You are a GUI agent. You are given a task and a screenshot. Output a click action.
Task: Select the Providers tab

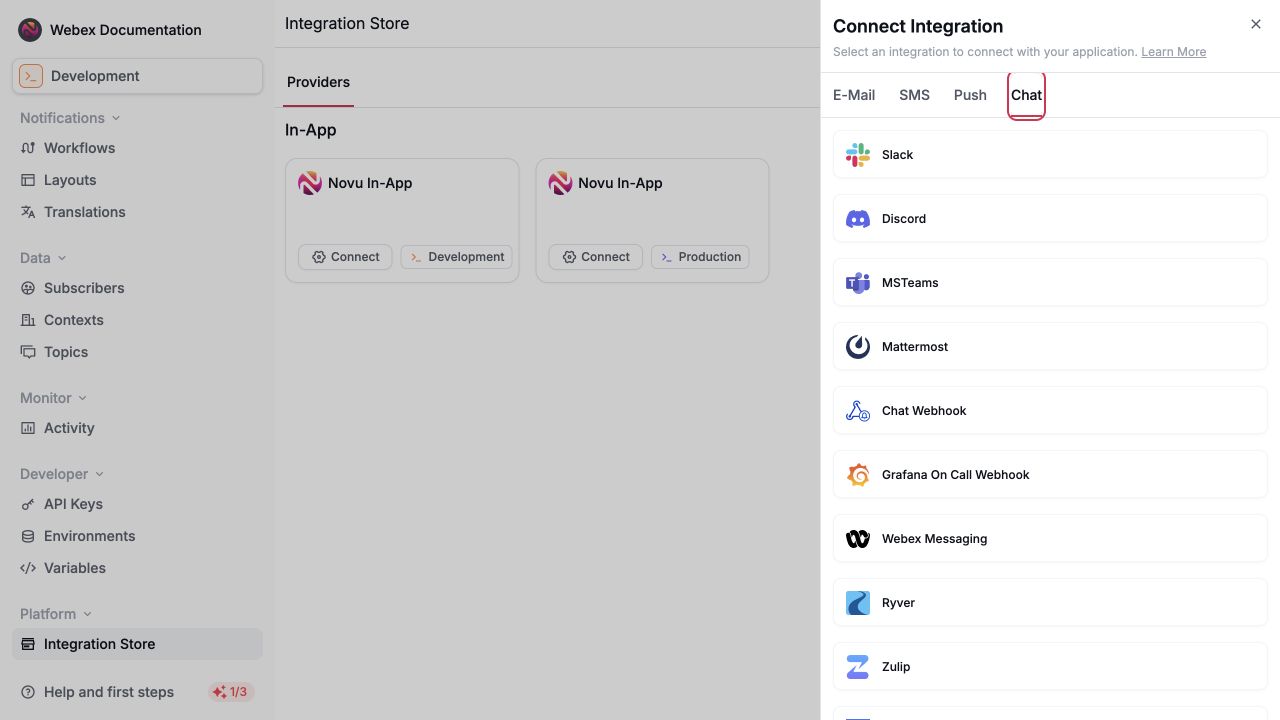point(318,82)
